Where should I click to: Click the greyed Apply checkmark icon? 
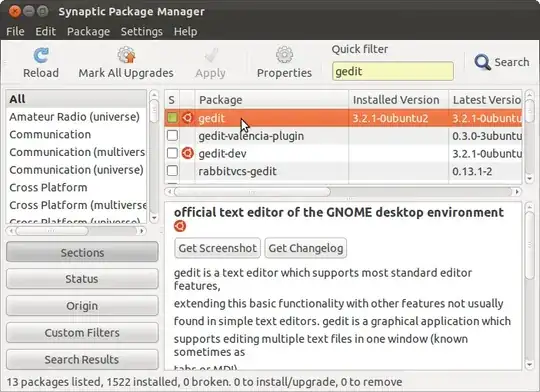211,55
